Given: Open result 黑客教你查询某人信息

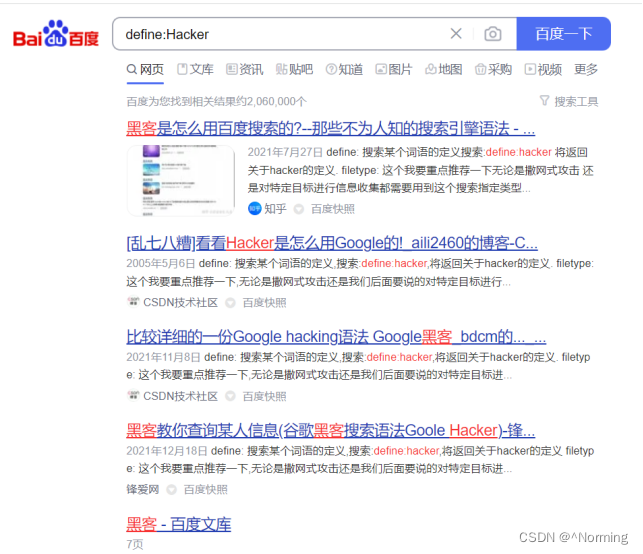Looking at the screenshot, I should click(x=331, y=430).
